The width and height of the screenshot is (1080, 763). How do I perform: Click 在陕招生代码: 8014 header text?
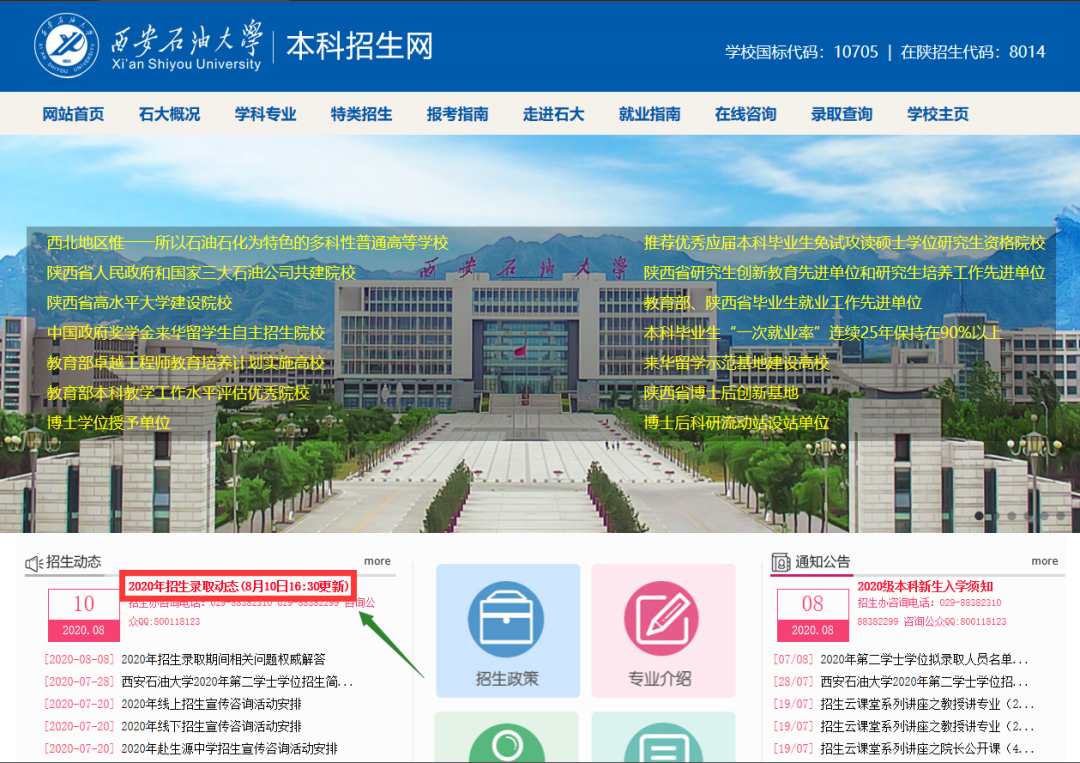[973, 52]
